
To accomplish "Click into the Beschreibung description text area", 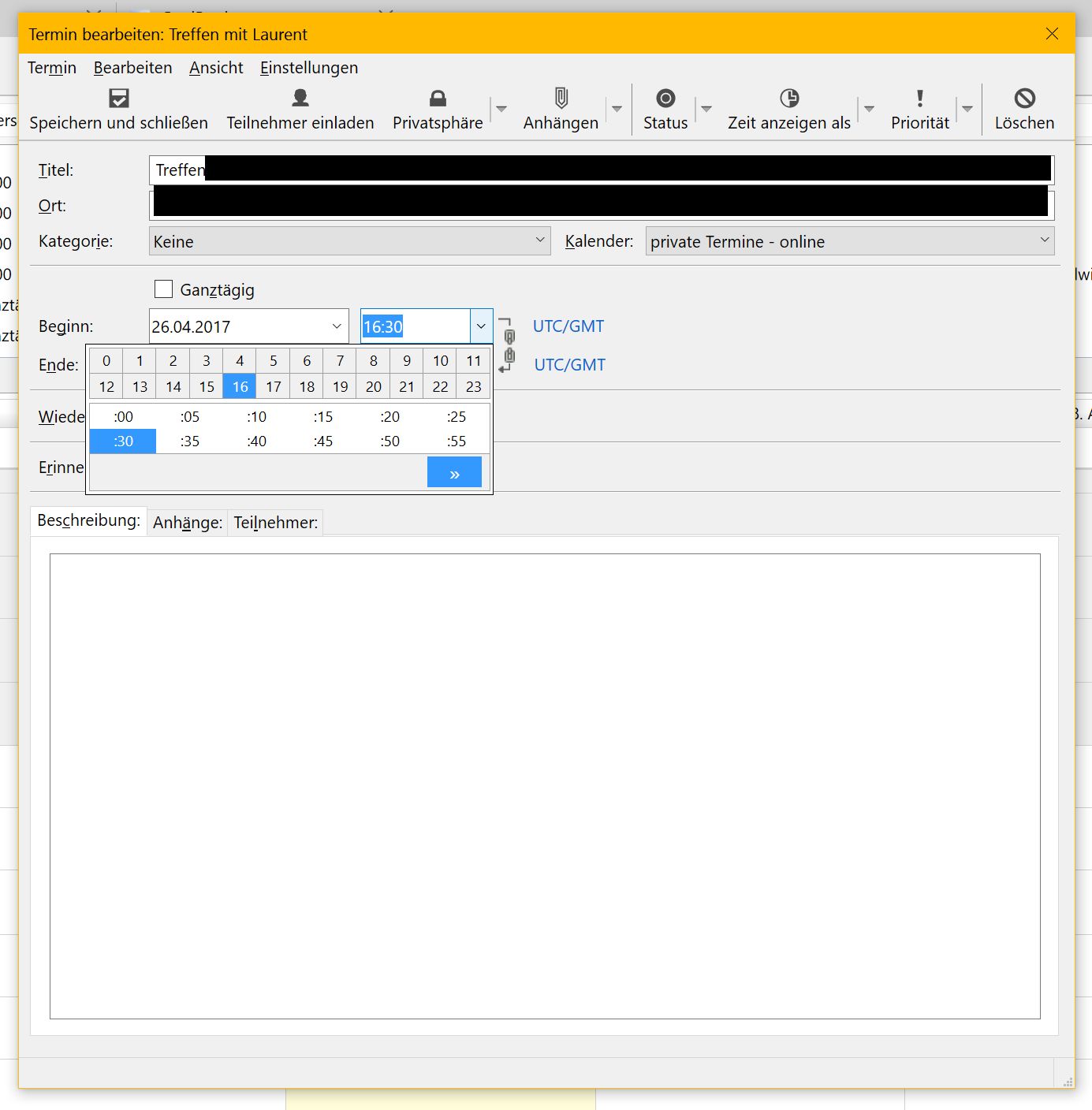I will [545, 786].
